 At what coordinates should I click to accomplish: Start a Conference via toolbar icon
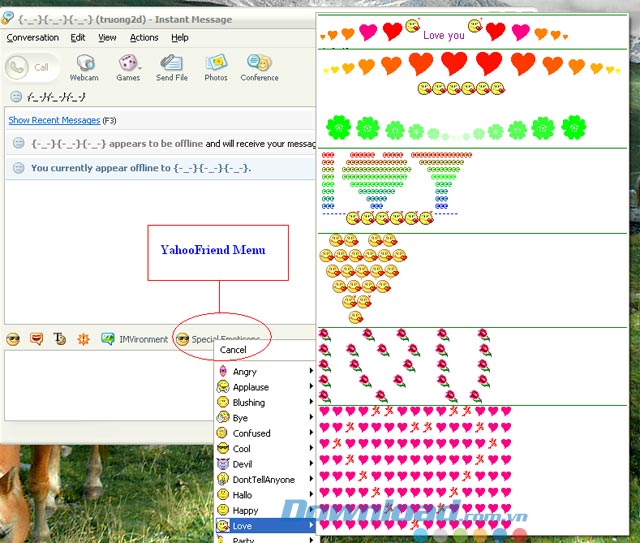click(259, 67)
